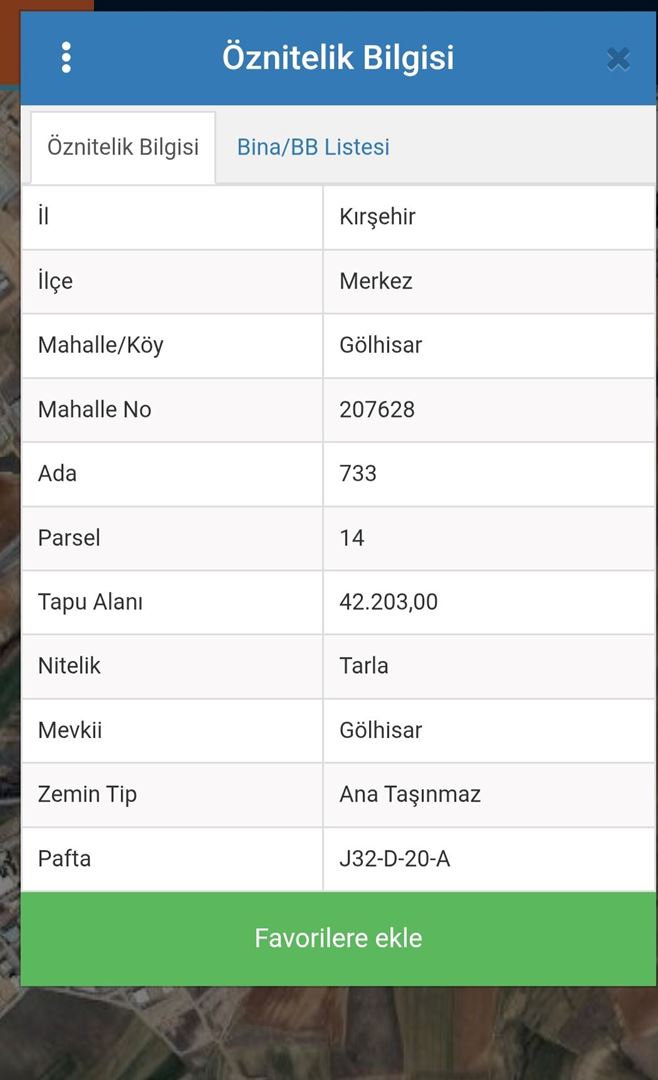Switch to the Bina/BB Listesi tab

[x=313, y=148]
